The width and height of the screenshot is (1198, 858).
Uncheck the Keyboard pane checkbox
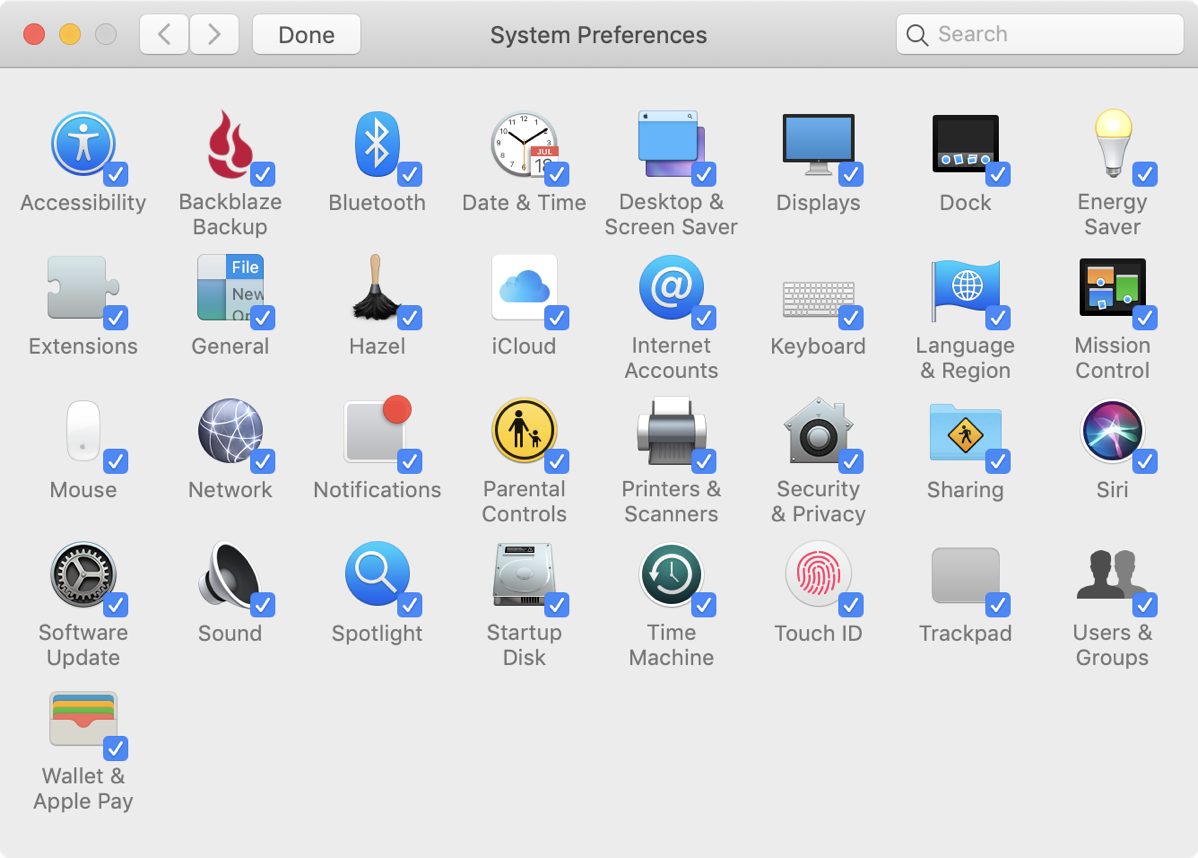(x=850, y=318)
